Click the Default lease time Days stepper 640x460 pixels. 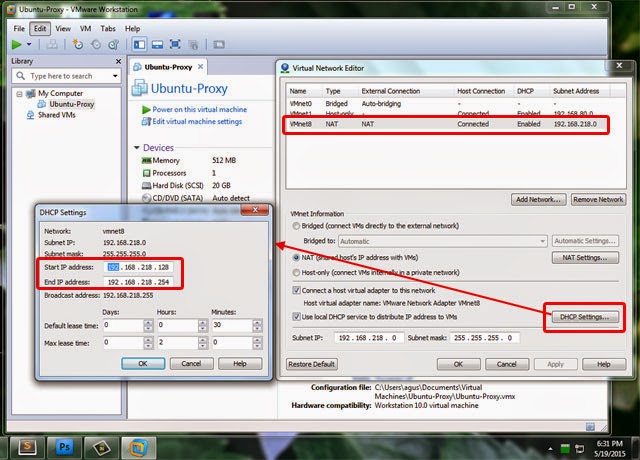coord(148,326)
